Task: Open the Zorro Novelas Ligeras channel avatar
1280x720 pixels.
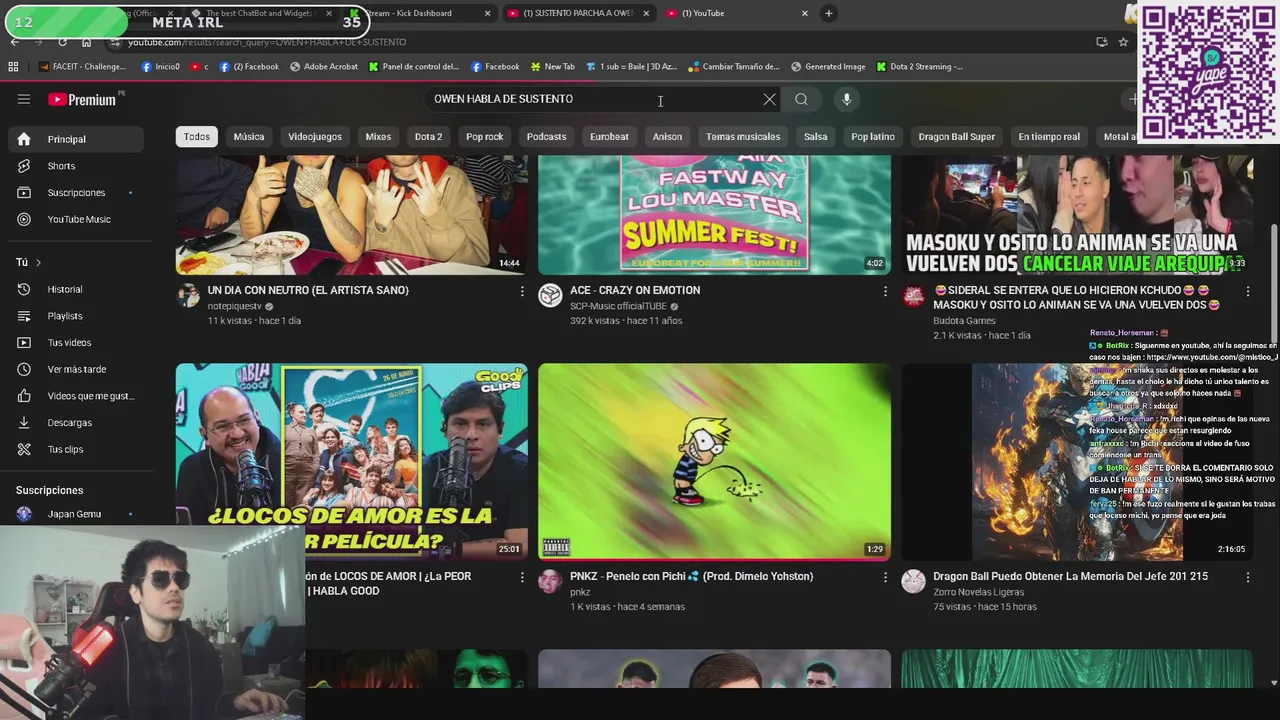Action: coord(913,581)
